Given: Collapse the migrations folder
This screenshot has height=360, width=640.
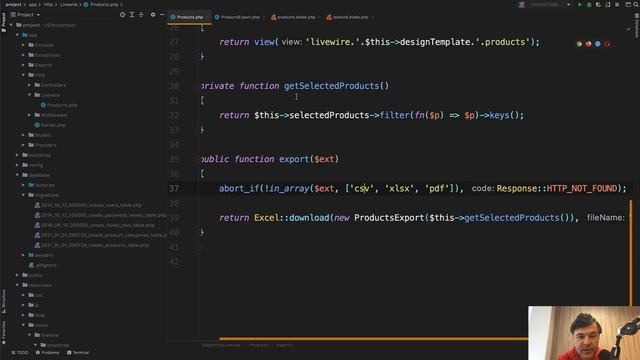Looking at the screenshot, I should click(x=23, y=195).
